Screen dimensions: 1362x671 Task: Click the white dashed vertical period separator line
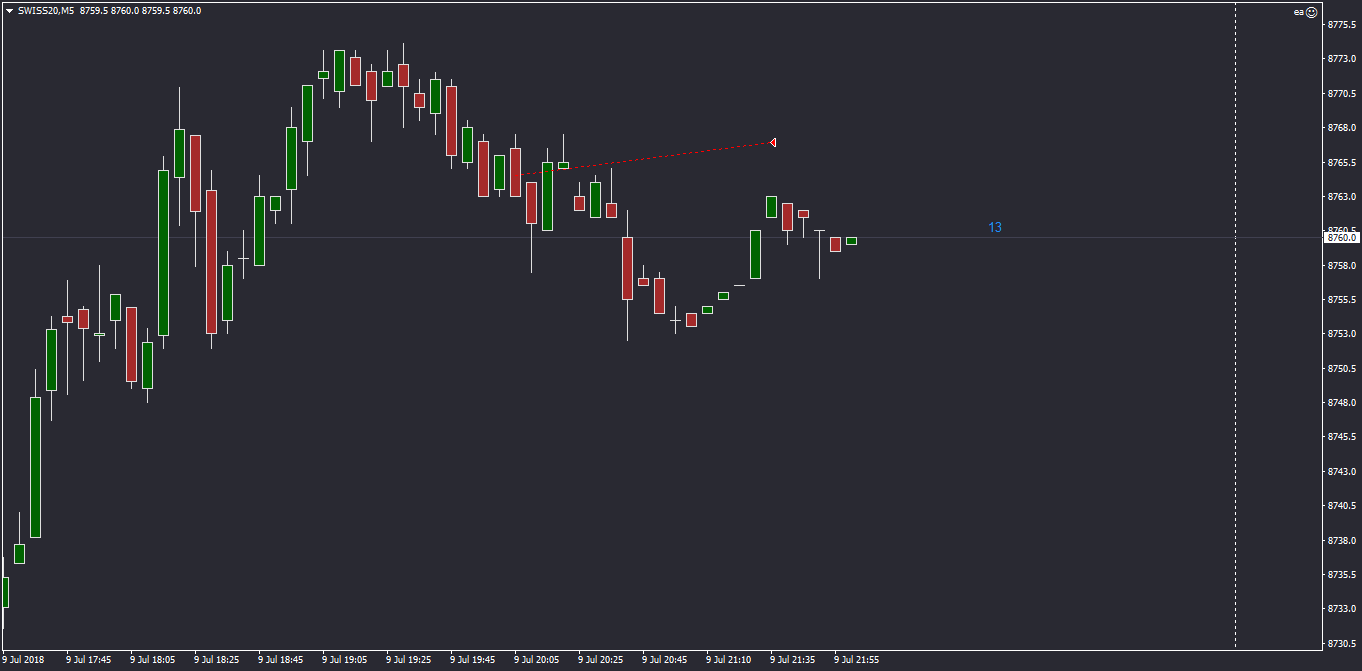1236,325
